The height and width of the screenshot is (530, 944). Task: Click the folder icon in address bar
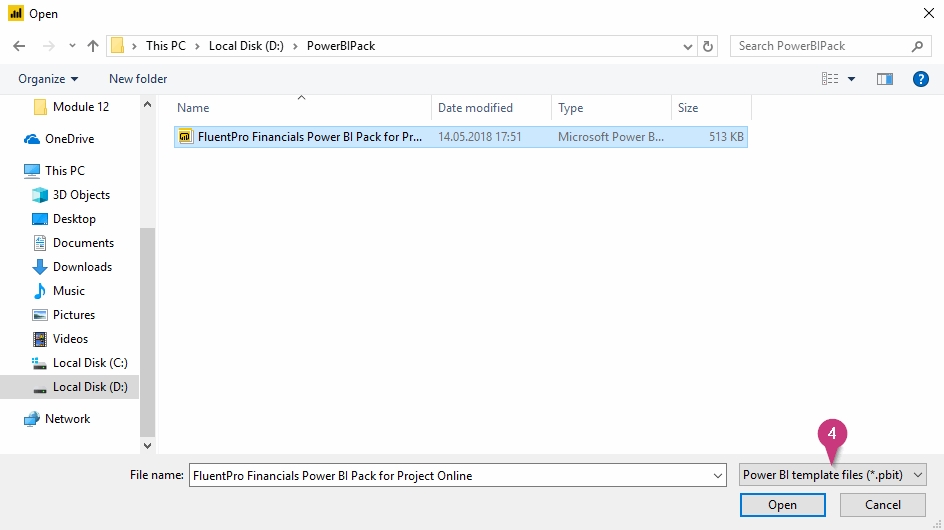tap(118, 46)
